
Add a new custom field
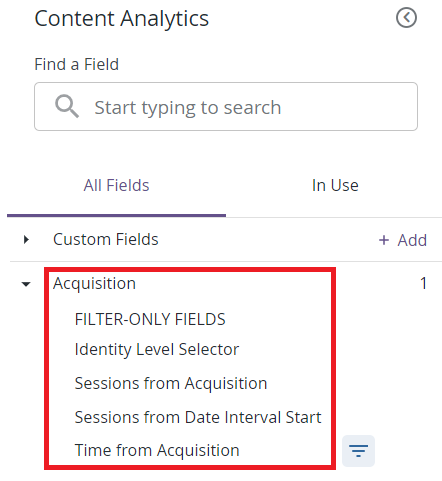click(x=403, y=240)
